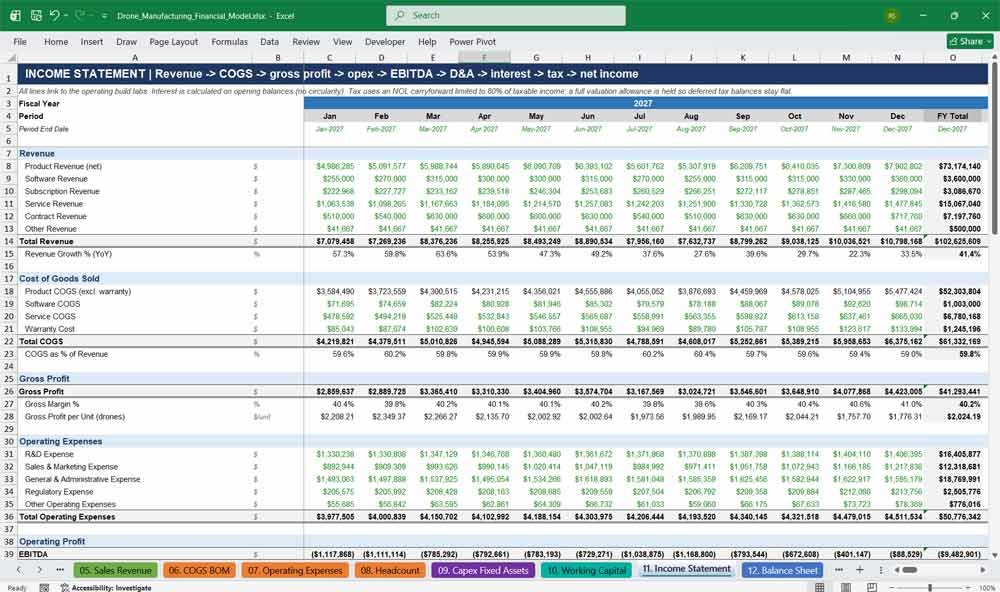The width and height of the screenshot is (1000, 592).
Task: Click the Undo arrow icon
Action: pyautogui.click(x=54, y=15)
